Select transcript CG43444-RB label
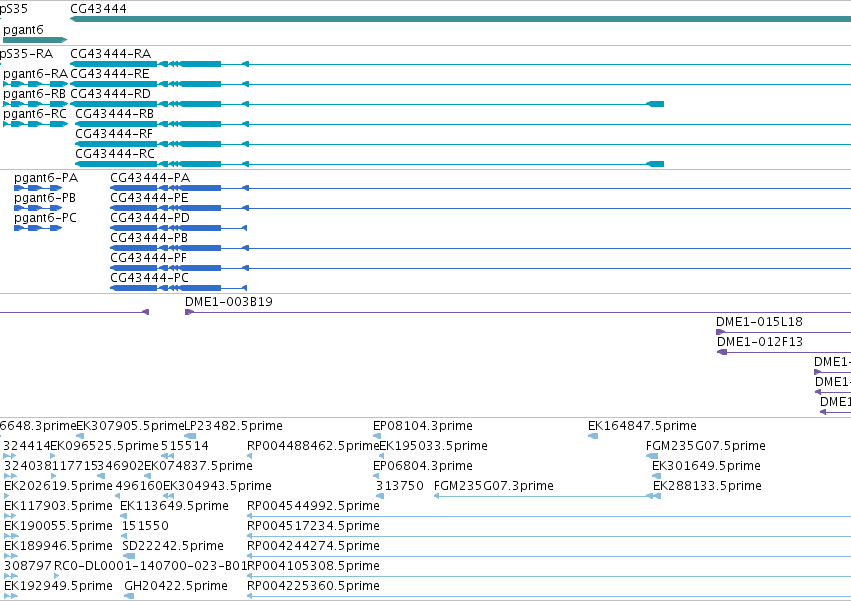851x601 pixels. tap(115, 114)
